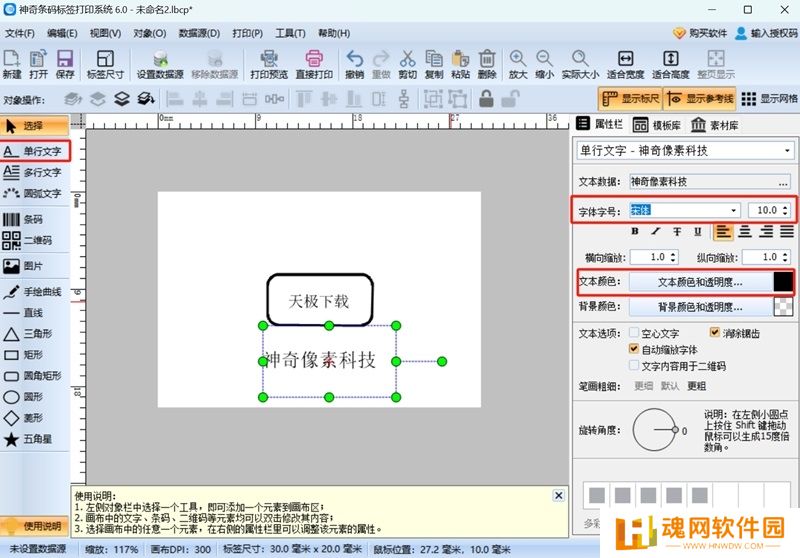Select the 直线 line tool

[35, 313]
